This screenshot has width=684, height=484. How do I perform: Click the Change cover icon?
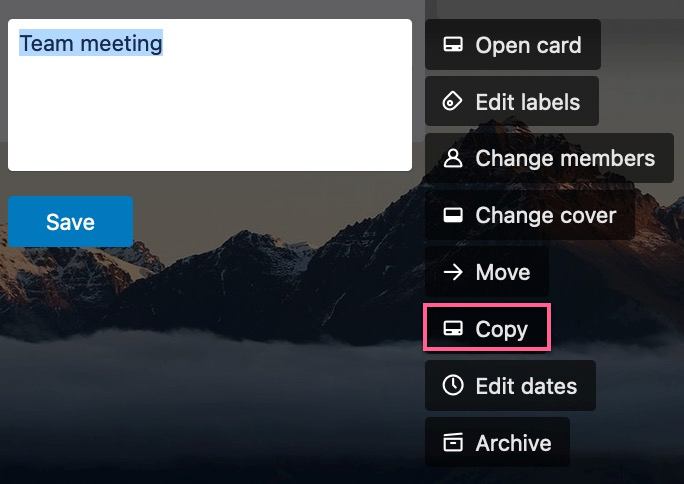[453, 215]
